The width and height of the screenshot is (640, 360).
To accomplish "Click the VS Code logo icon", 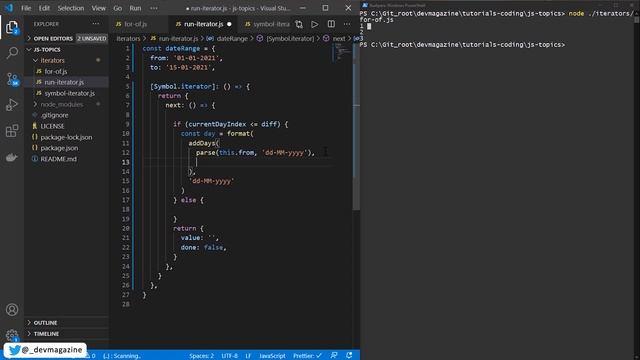I will click(9, 8).
